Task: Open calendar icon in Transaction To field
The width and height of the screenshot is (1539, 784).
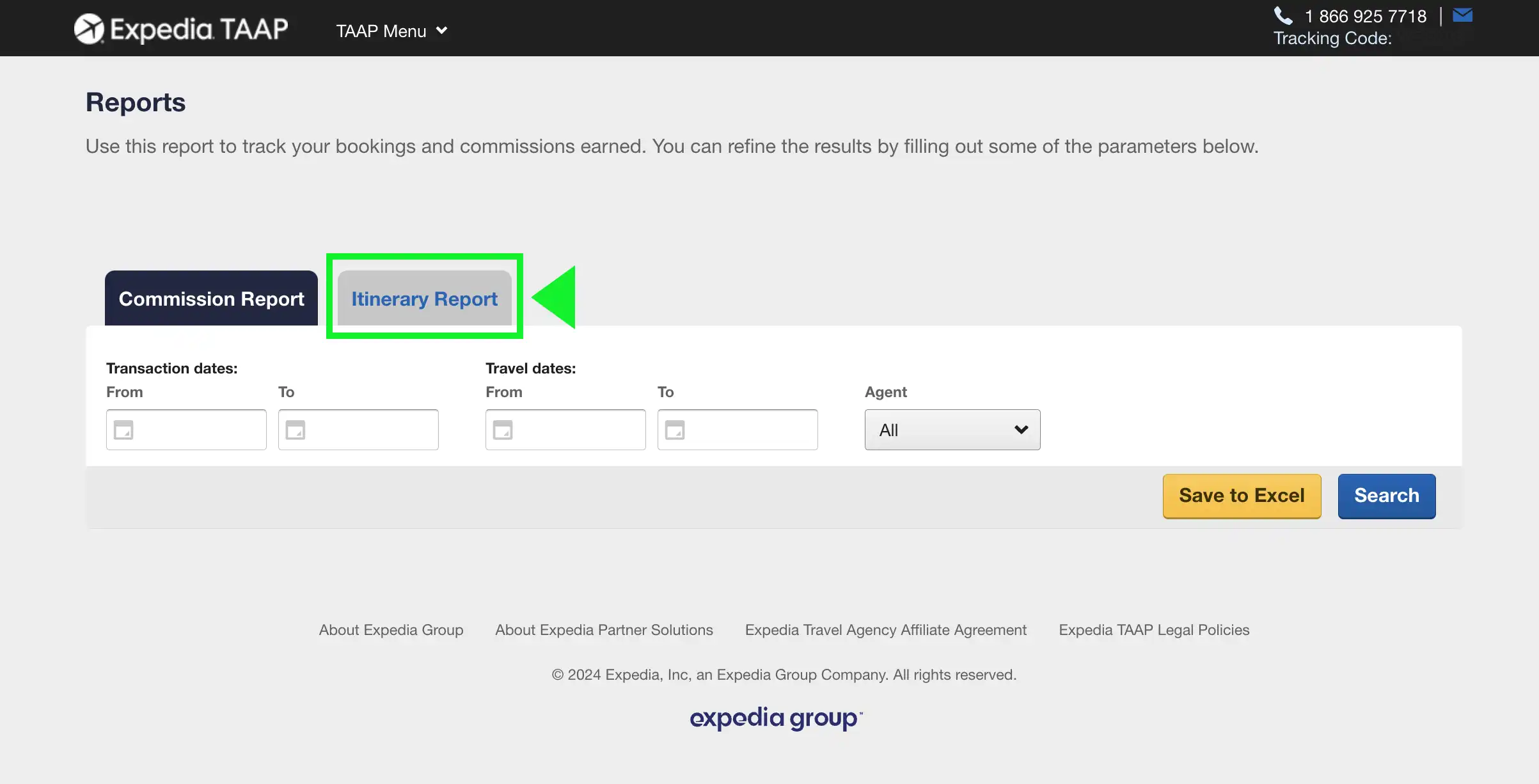Action: [x=296, y=430]
